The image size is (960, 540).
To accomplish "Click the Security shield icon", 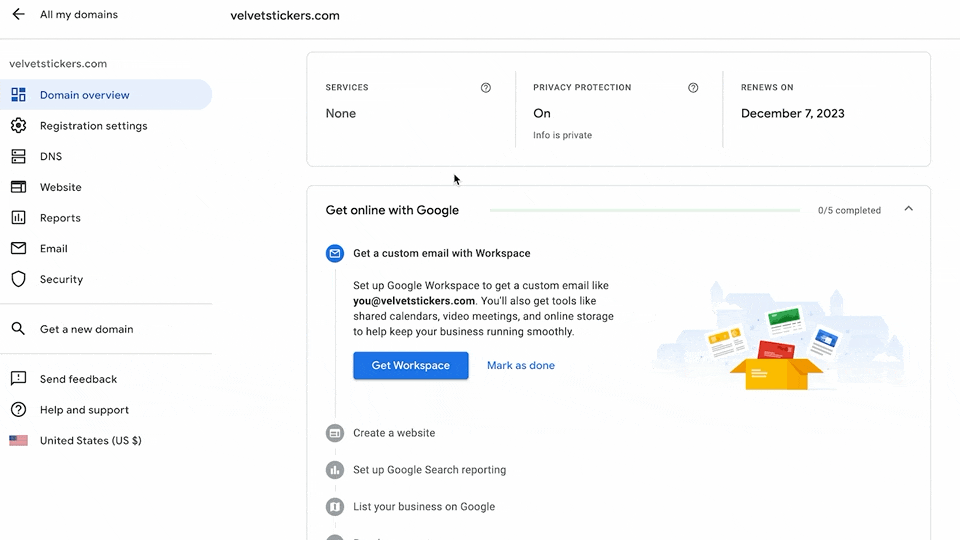I will pos(18,279).
